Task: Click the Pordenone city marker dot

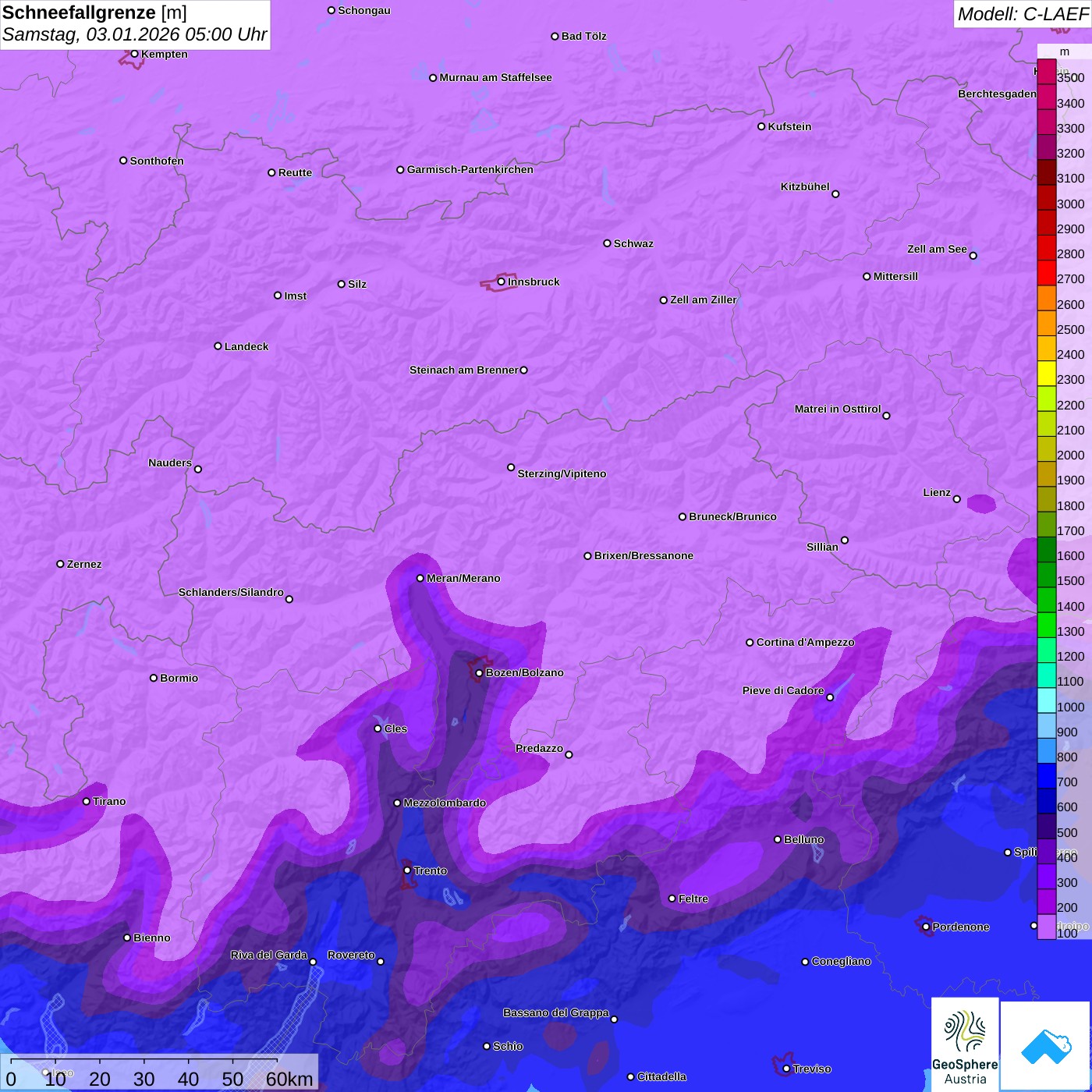Action: tap(926, 927)
